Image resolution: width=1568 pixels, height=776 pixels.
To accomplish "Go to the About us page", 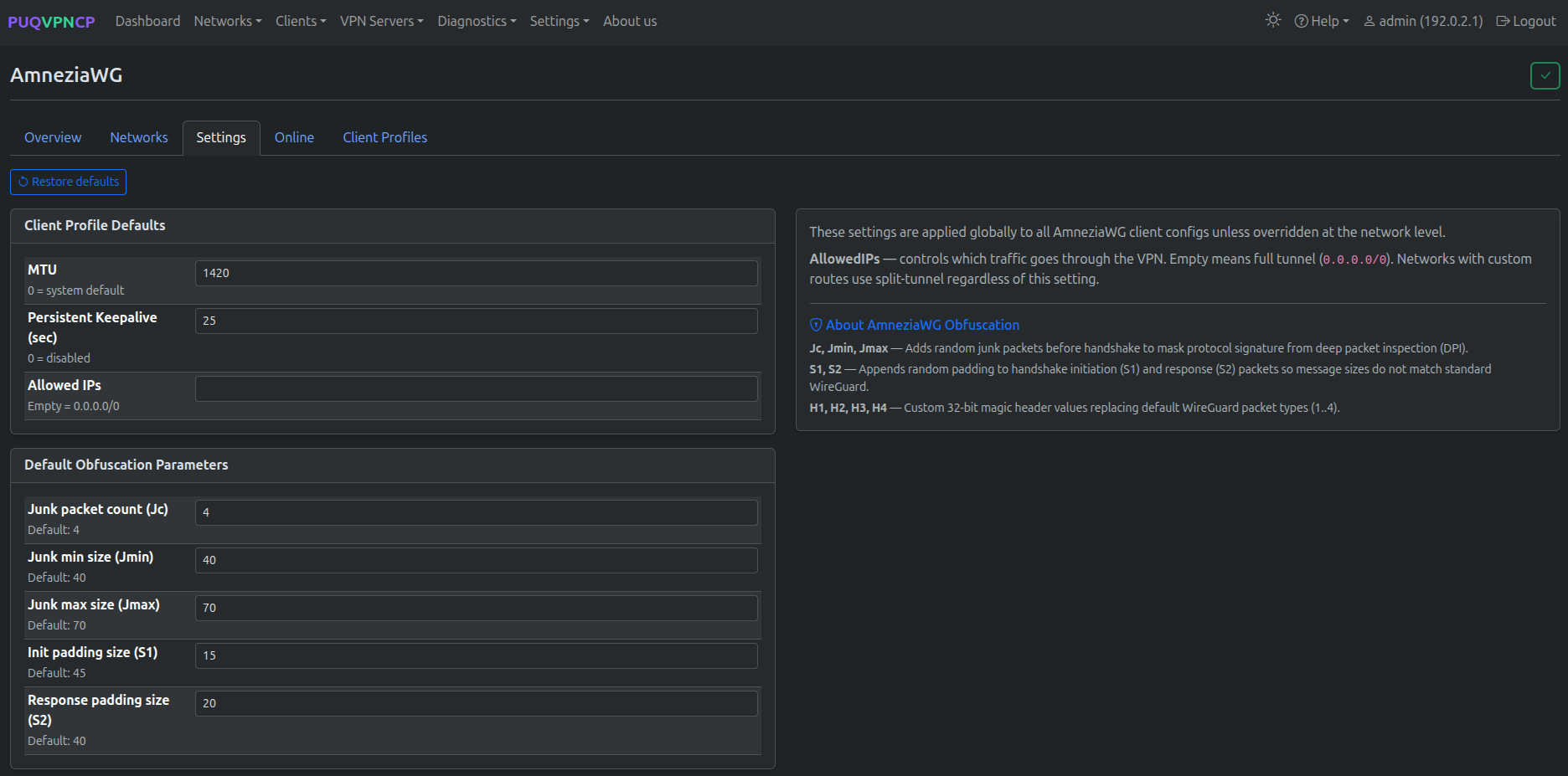I will [x=630, y=21].
